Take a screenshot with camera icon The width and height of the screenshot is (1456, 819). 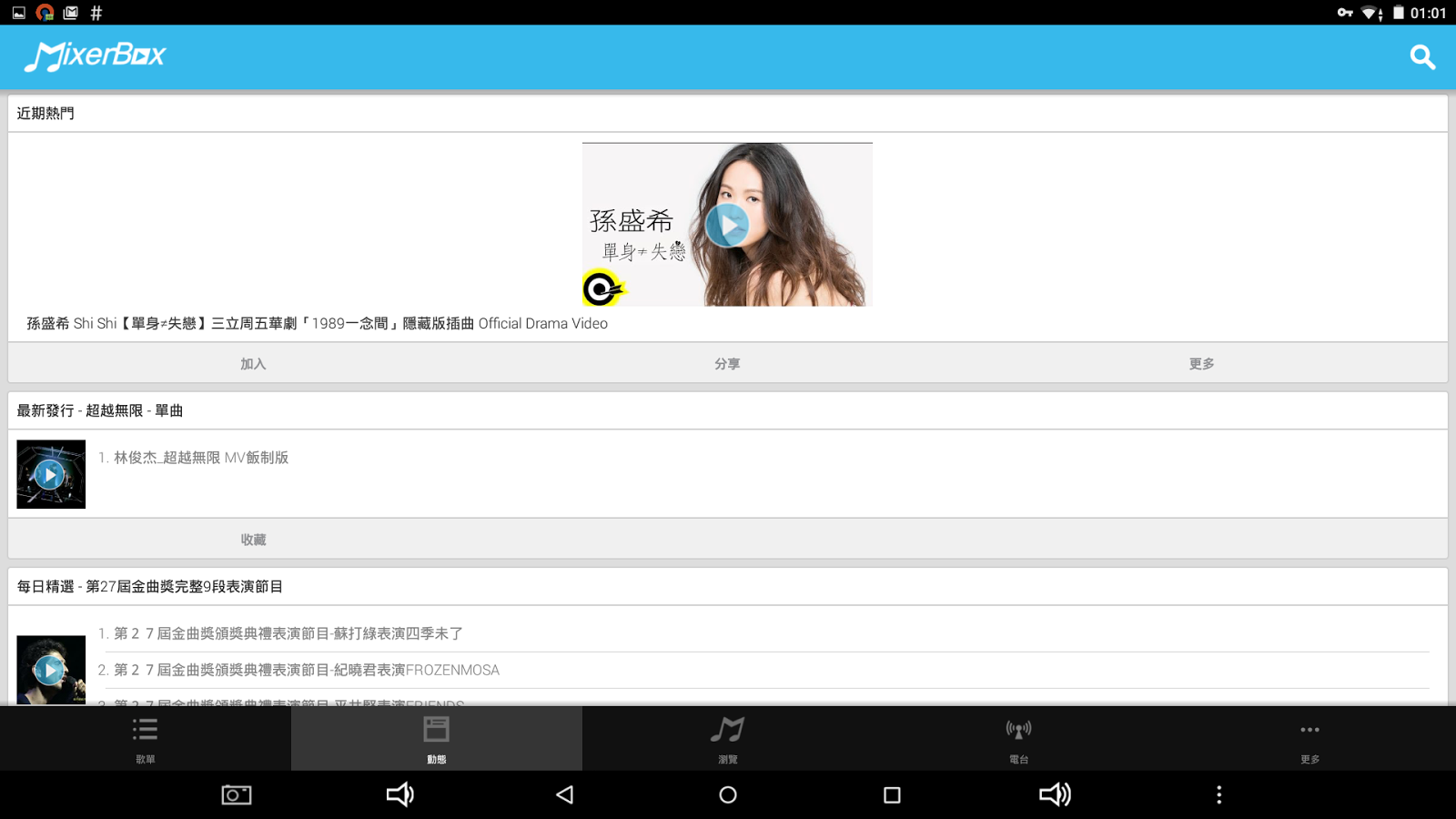click(x=237, y=794)
